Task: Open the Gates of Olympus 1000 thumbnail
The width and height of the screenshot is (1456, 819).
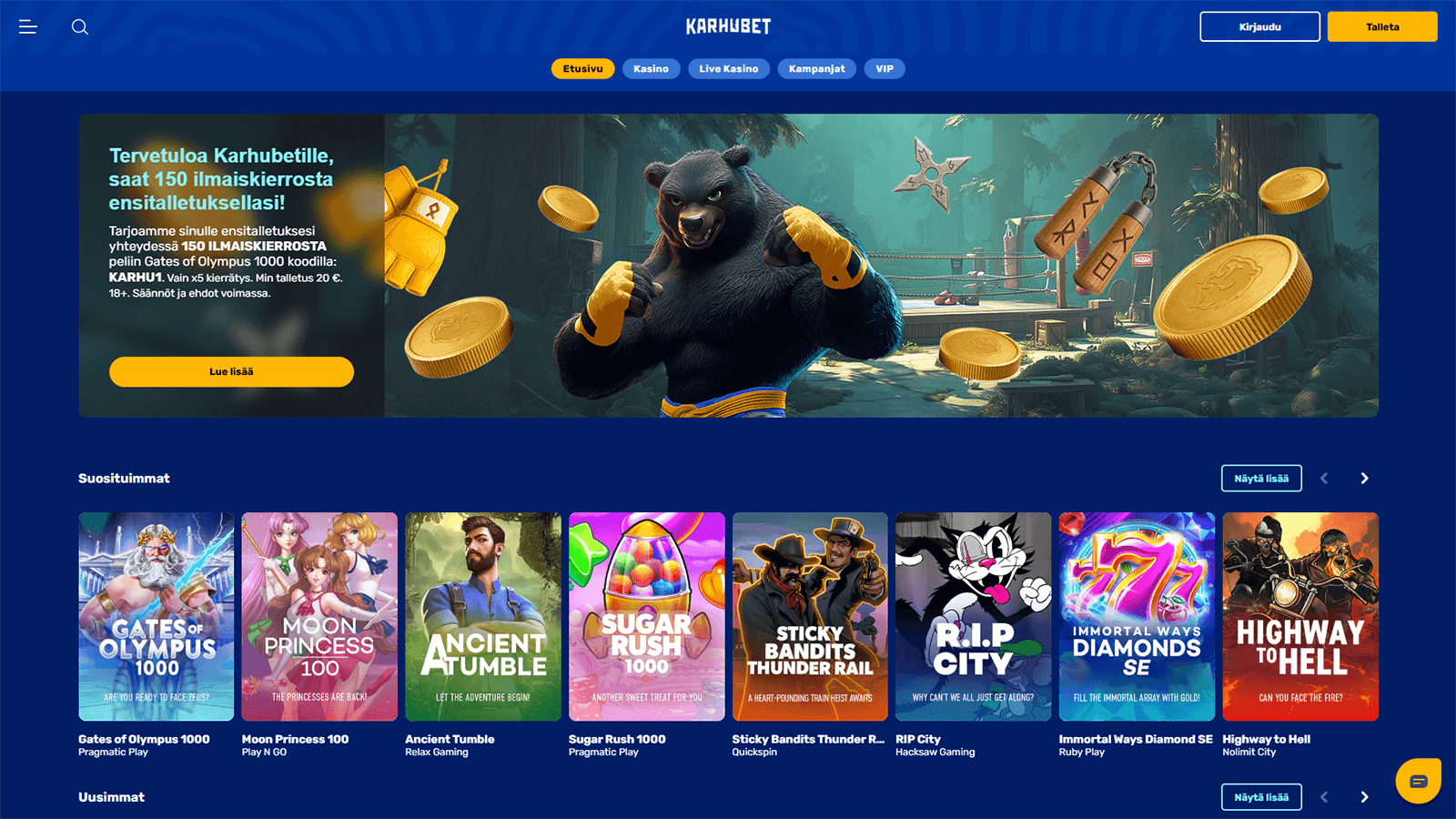Action: (x=157, y=617)
